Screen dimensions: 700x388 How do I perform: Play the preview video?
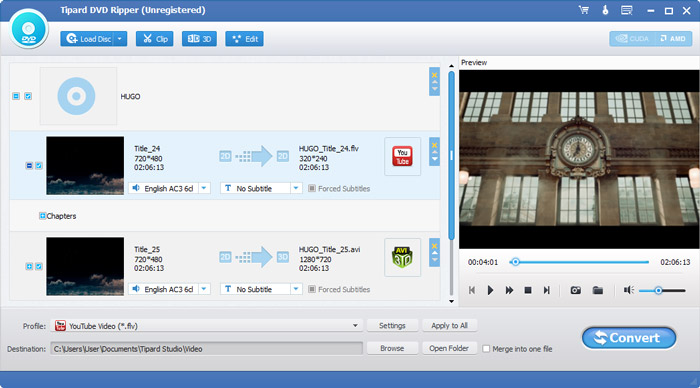(x=490, y=290)
